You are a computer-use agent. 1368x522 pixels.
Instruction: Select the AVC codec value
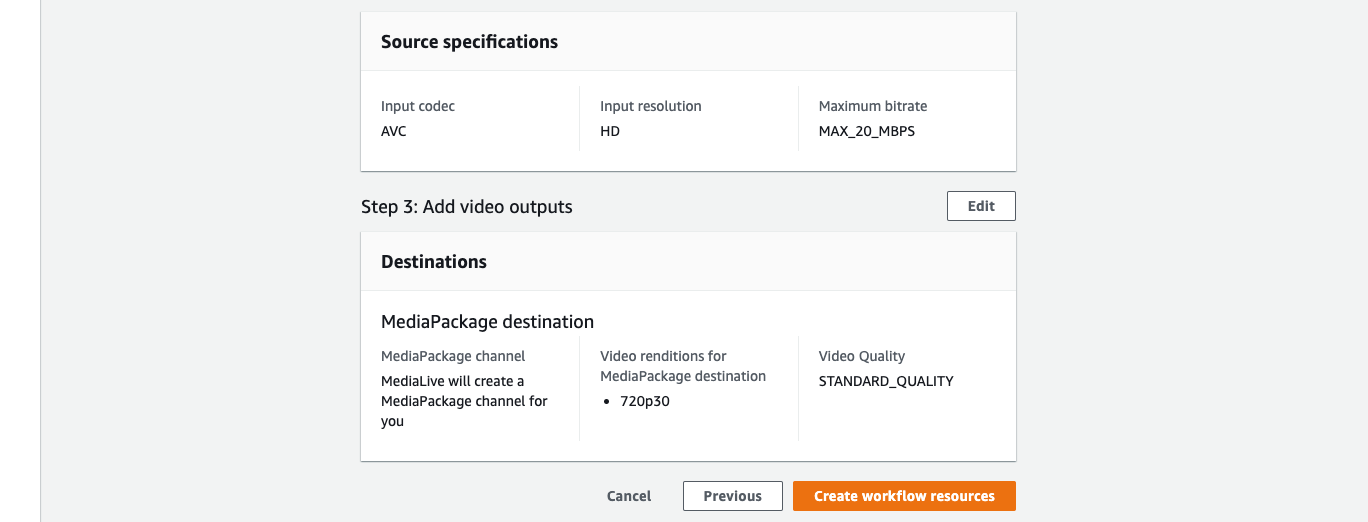click(394, 131)
